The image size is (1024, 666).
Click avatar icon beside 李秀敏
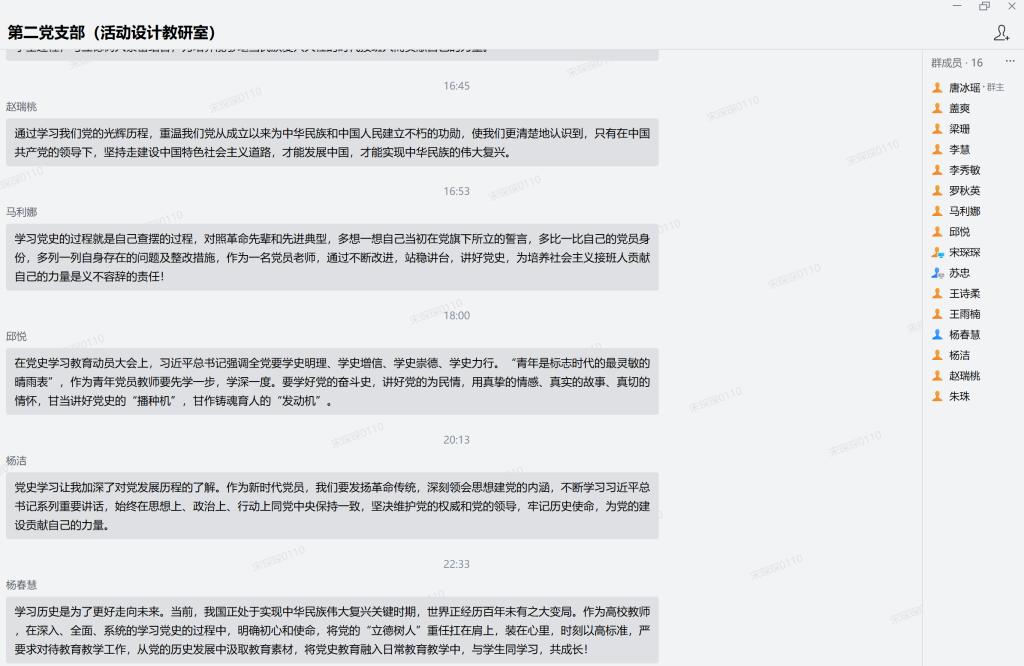click(x=937, y=170)
